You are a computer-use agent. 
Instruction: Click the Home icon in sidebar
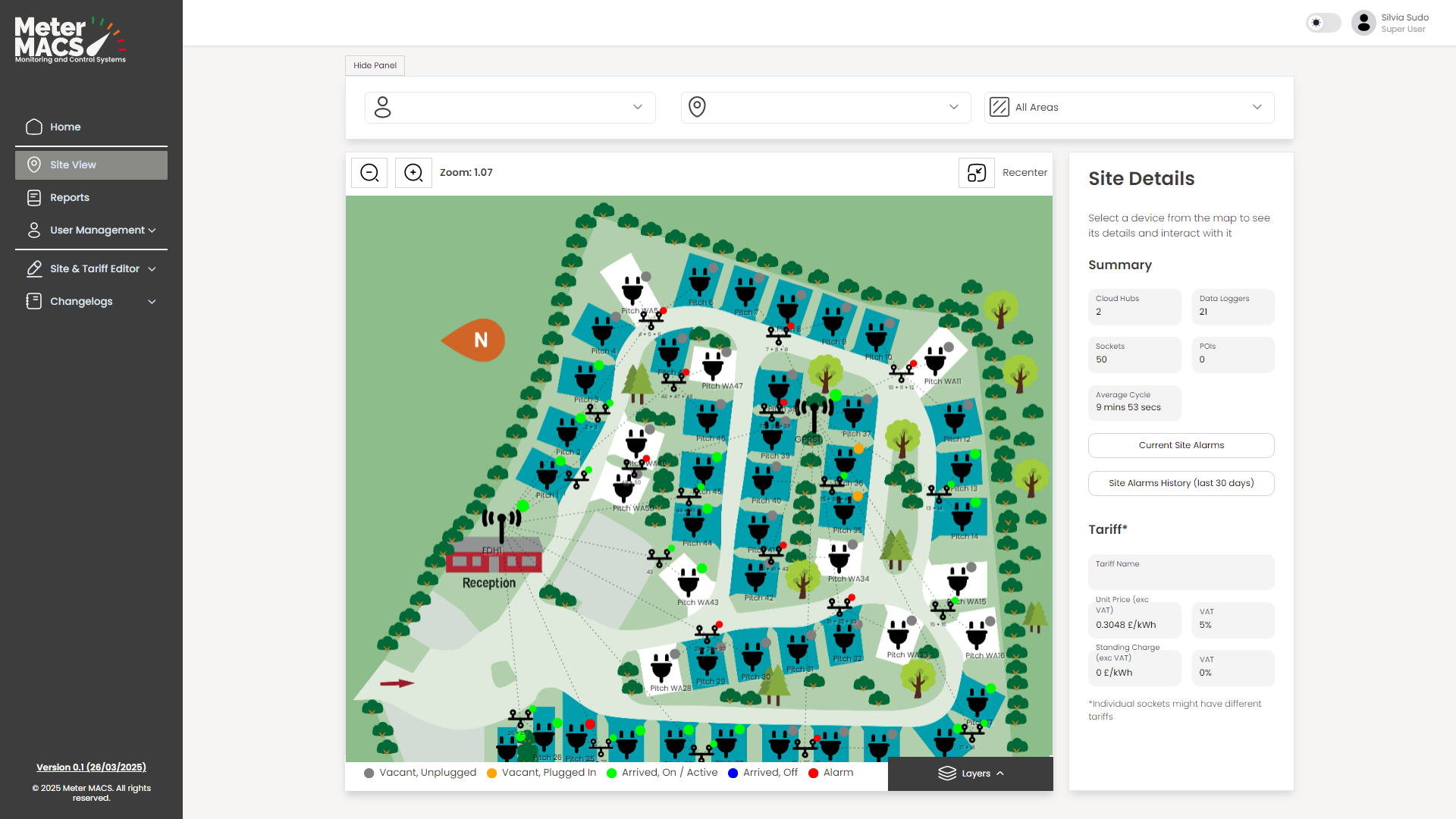point(34,127)
